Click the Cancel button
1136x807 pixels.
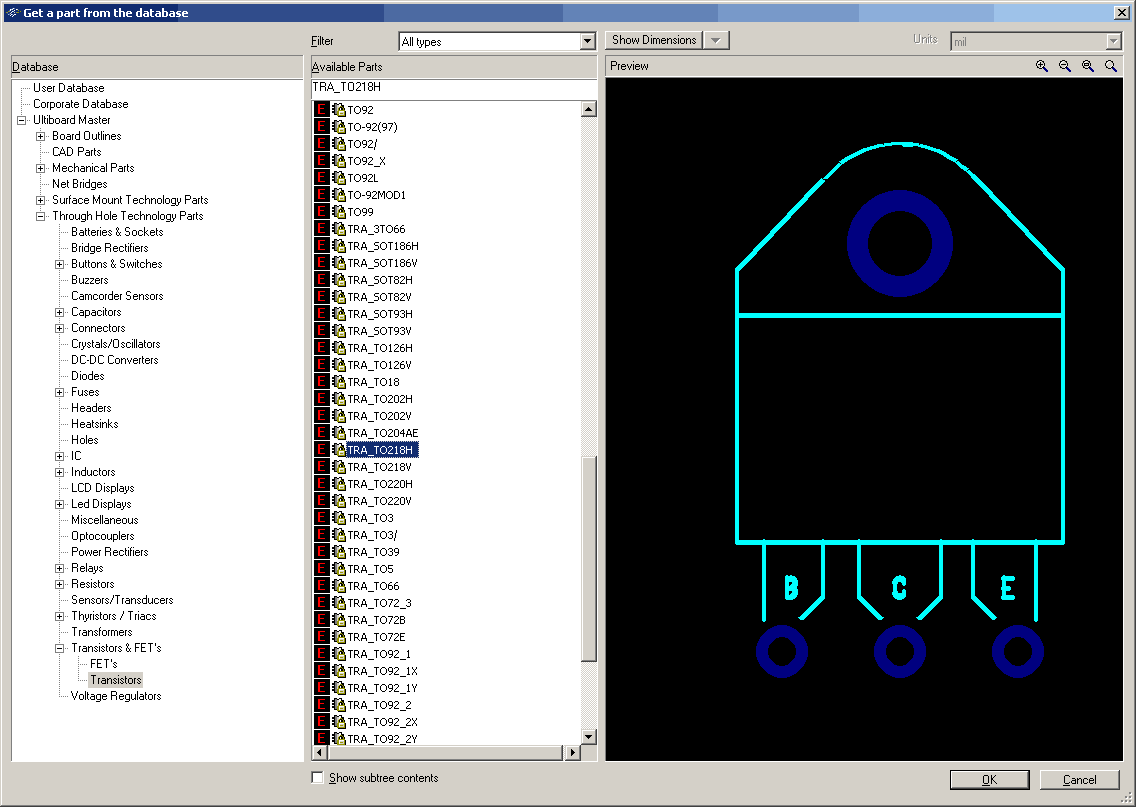1079,779
